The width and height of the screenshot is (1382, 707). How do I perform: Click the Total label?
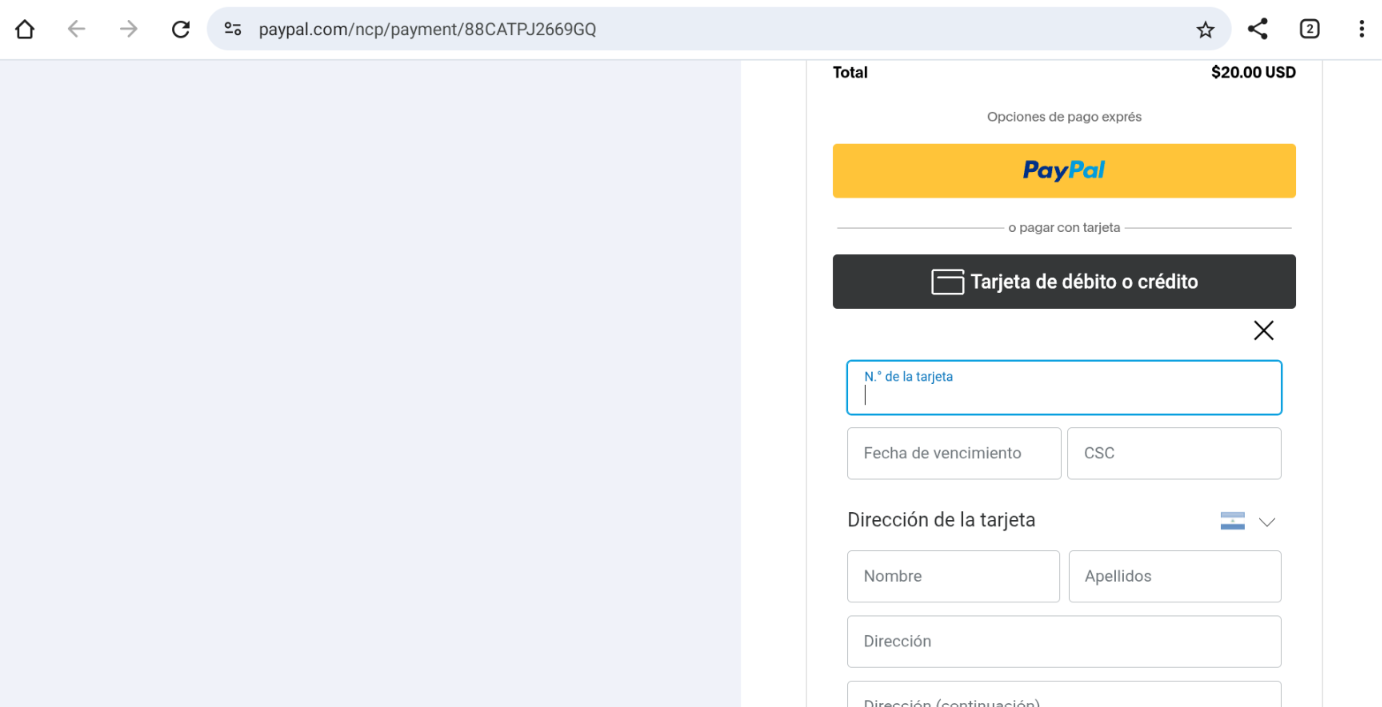(x=850, y=72)
